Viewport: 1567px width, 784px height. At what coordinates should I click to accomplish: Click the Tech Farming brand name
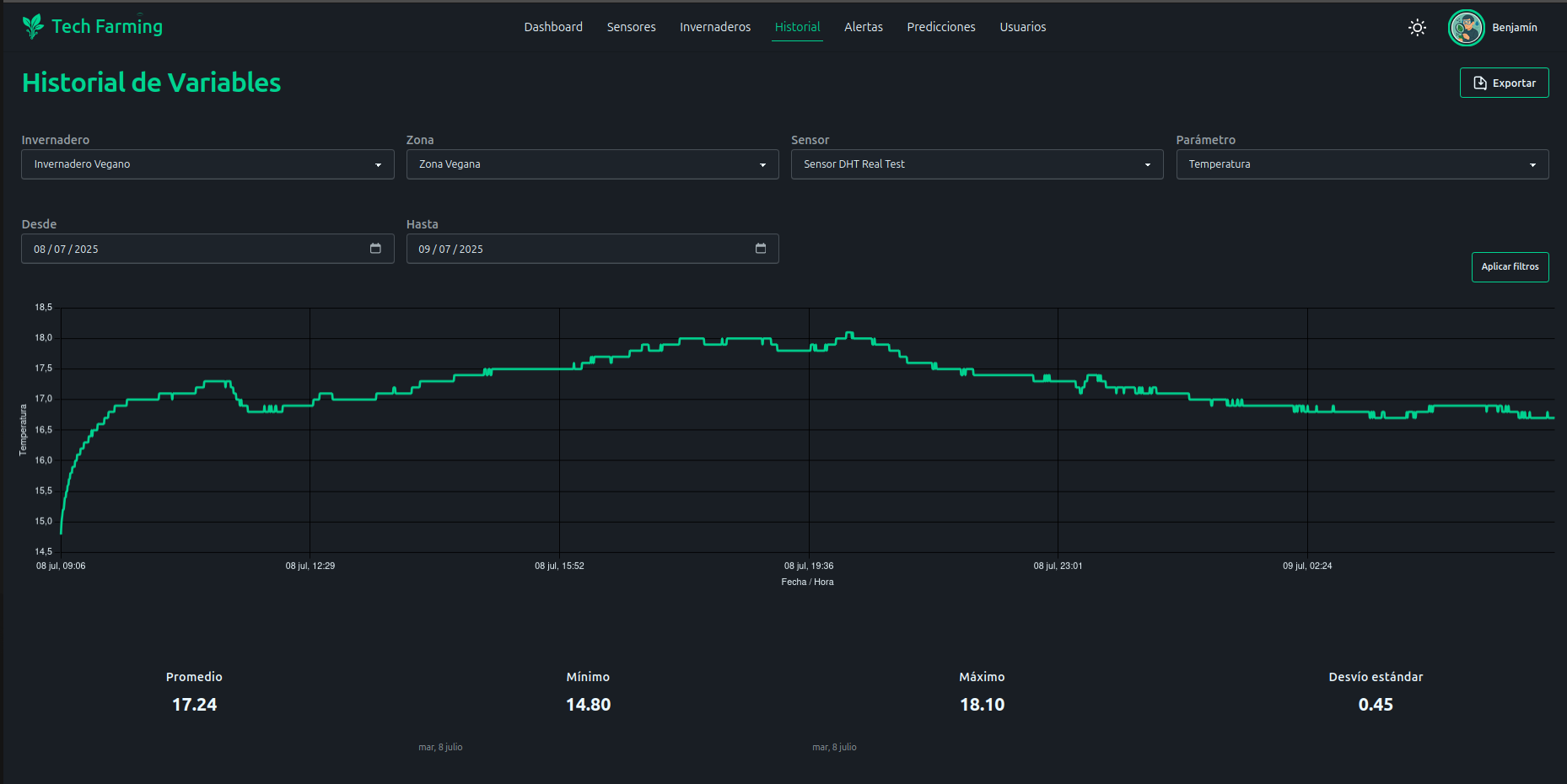pyautogui.click(x=107, y=27)
